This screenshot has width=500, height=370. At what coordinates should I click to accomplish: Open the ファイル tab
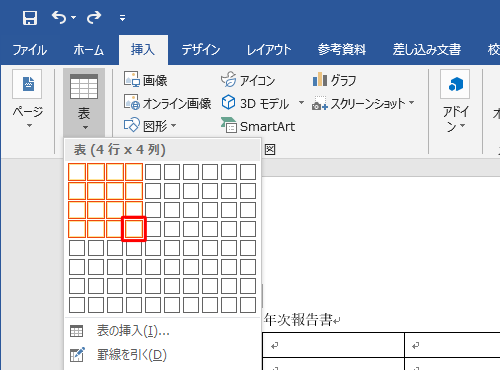pyautogui.click(x=29, y=50)
